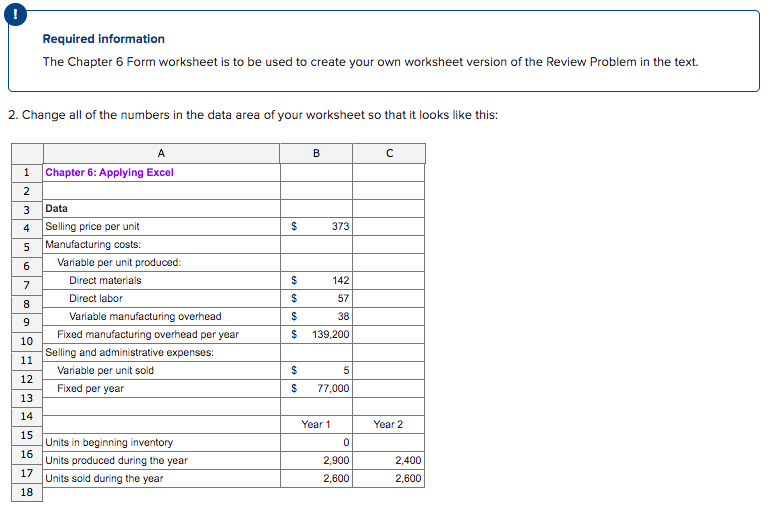Viewport: 778px width, 508px height.
Task: Click the 'Fixed per year' label
Action: coord(90,388)
